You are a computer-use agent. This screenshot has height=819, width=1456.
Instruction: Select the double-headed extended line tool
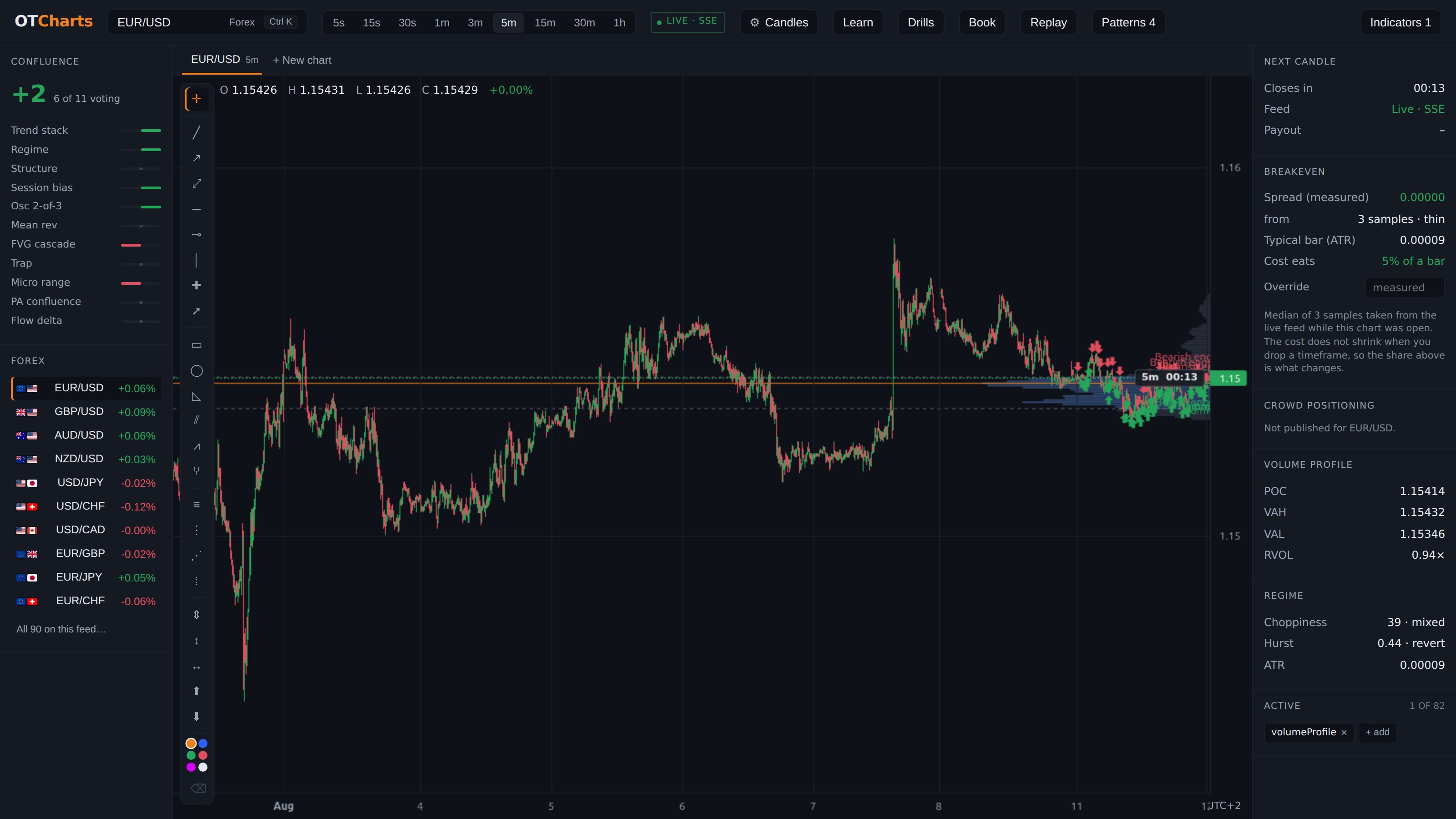point(196,184)
